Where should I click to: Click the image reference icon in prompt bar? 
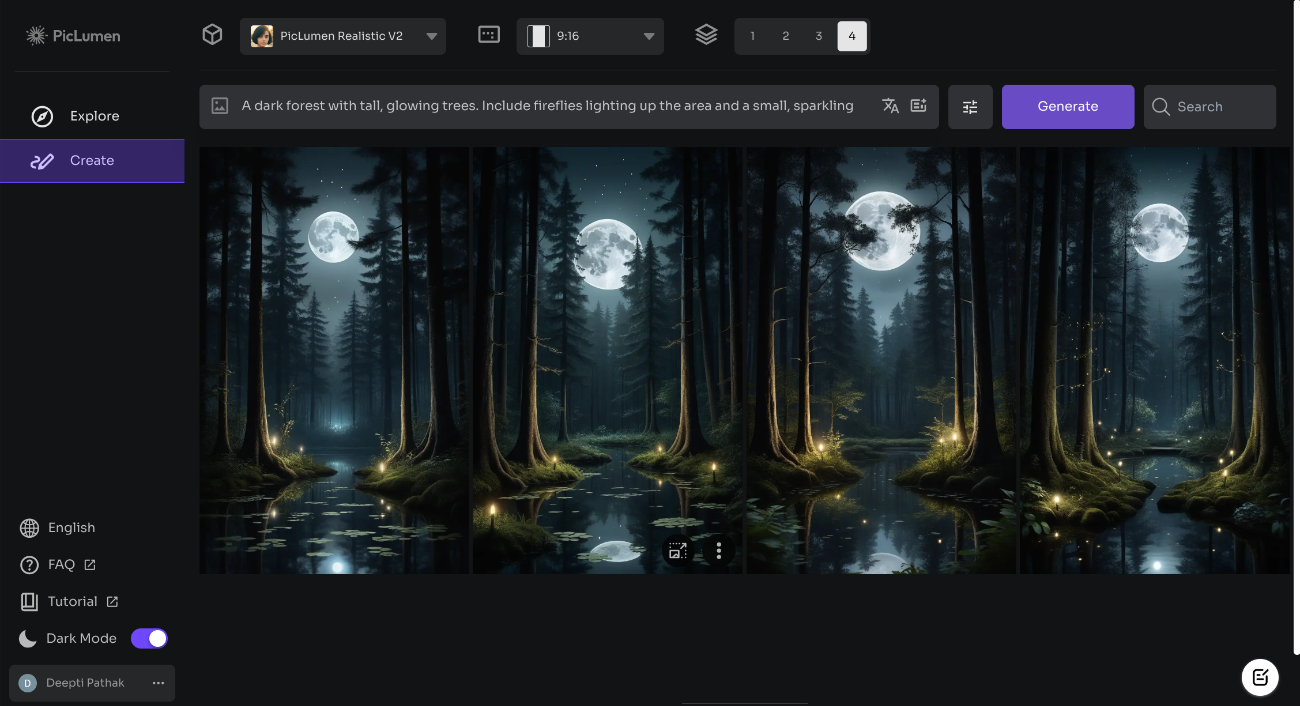[x=219, y=105]
